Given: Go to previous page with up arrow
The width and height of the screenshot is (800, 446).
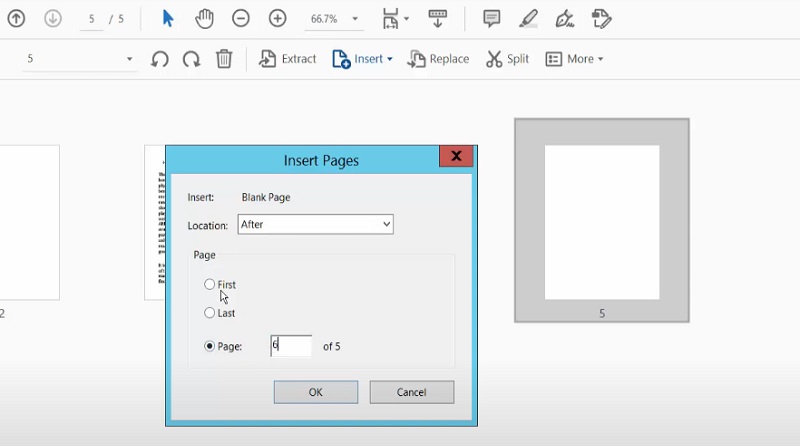Looking at the screenshot, I should point(16,19).
